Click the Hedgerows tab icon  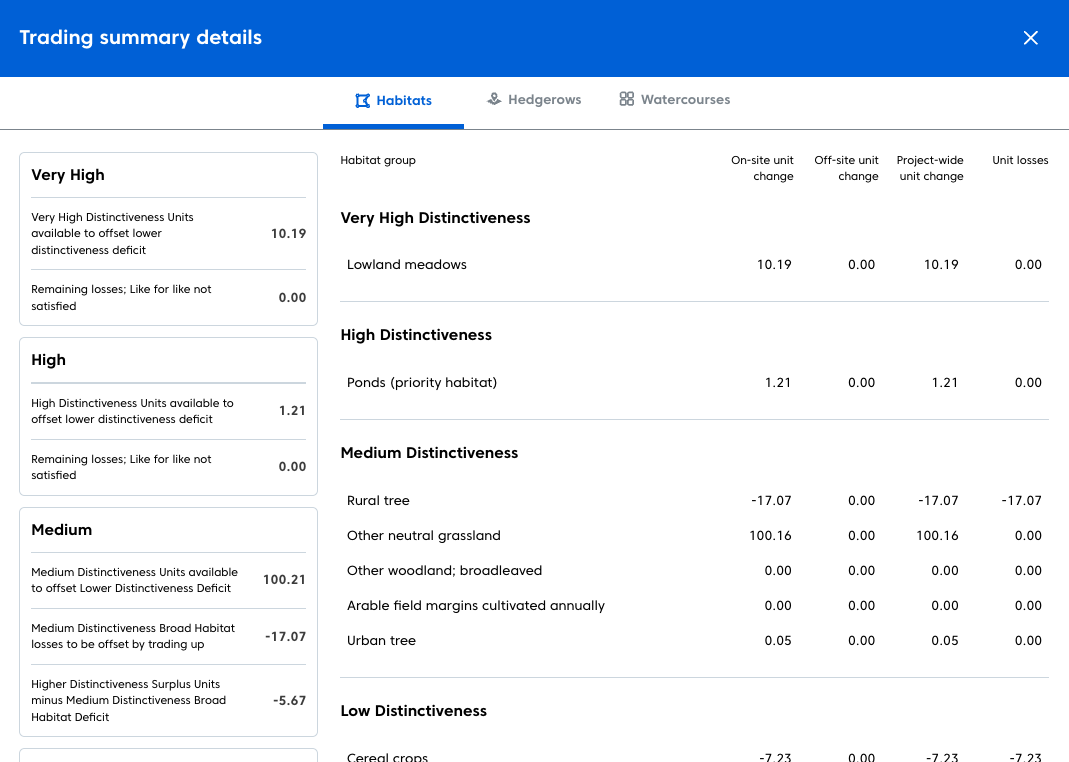click(x=494, y=100)
